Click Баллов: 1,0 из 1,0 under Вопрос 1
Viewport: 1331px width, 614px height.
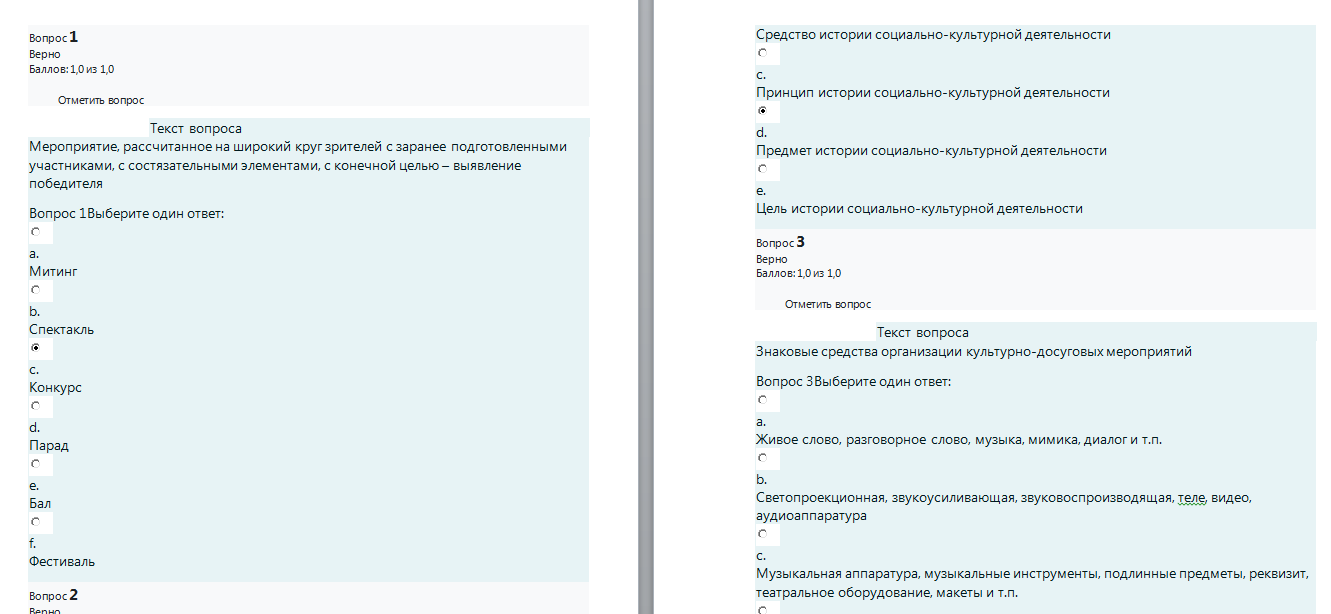click(x=71, y=69)
